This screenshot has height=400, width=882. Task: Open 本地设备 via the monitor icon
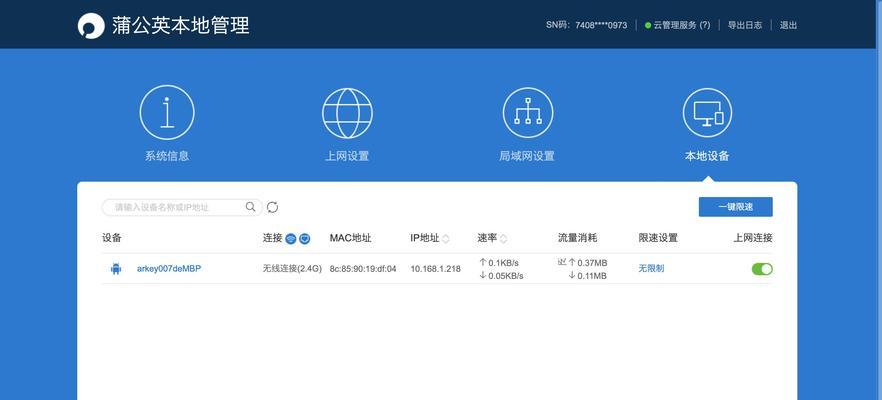(707, 113)
